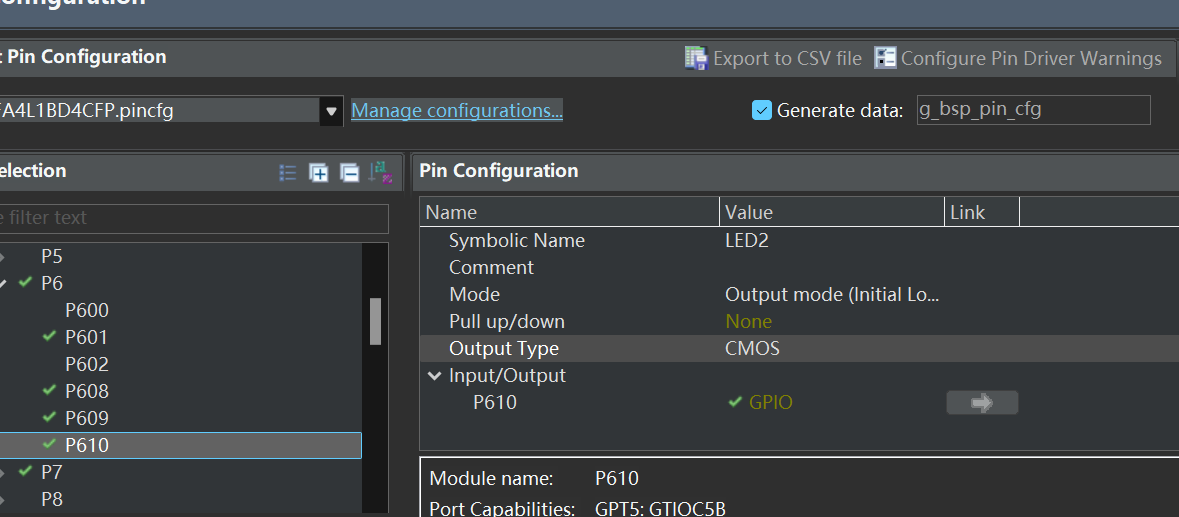This screenshot has width=1179, height=517.
Task: Click the empty Comment value cell
Action: tap(832, 268)
